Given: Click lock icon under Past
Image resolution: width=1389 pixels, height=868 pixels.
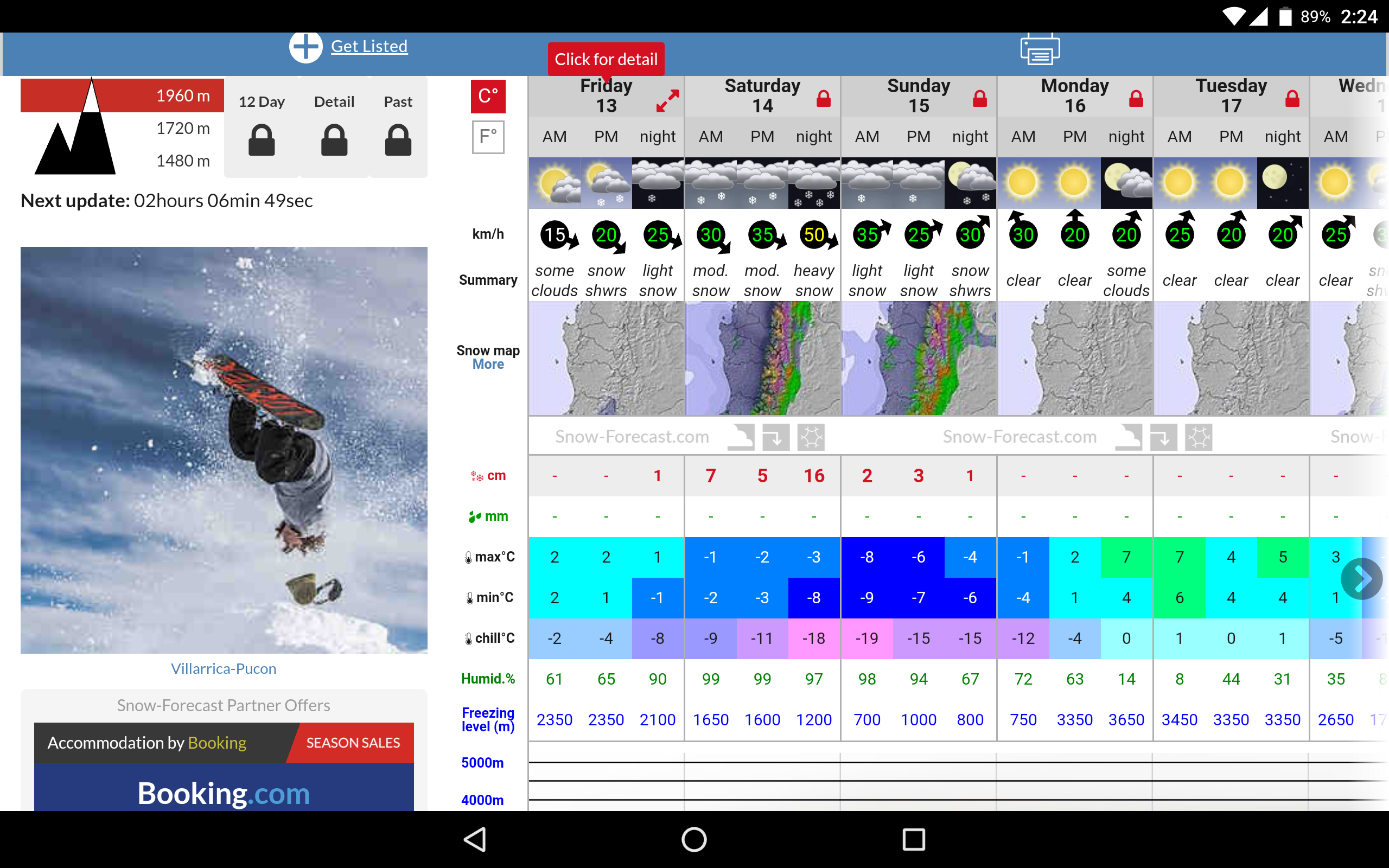Looking at the screenshot, I should click(x=398, y=140).
